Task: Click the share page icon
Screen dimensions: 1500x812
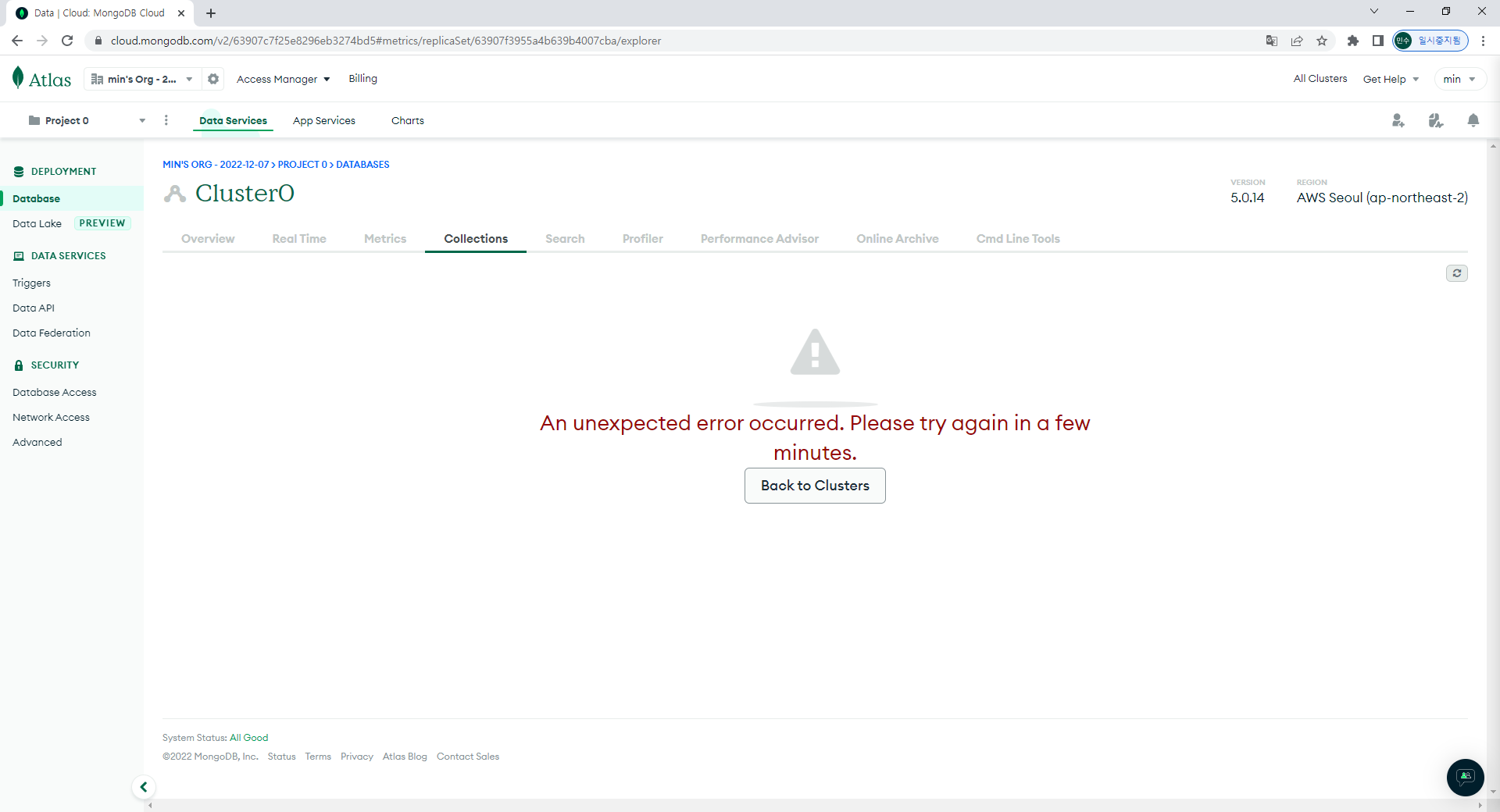Action: pyautogui.click(x=1297, y=41)
